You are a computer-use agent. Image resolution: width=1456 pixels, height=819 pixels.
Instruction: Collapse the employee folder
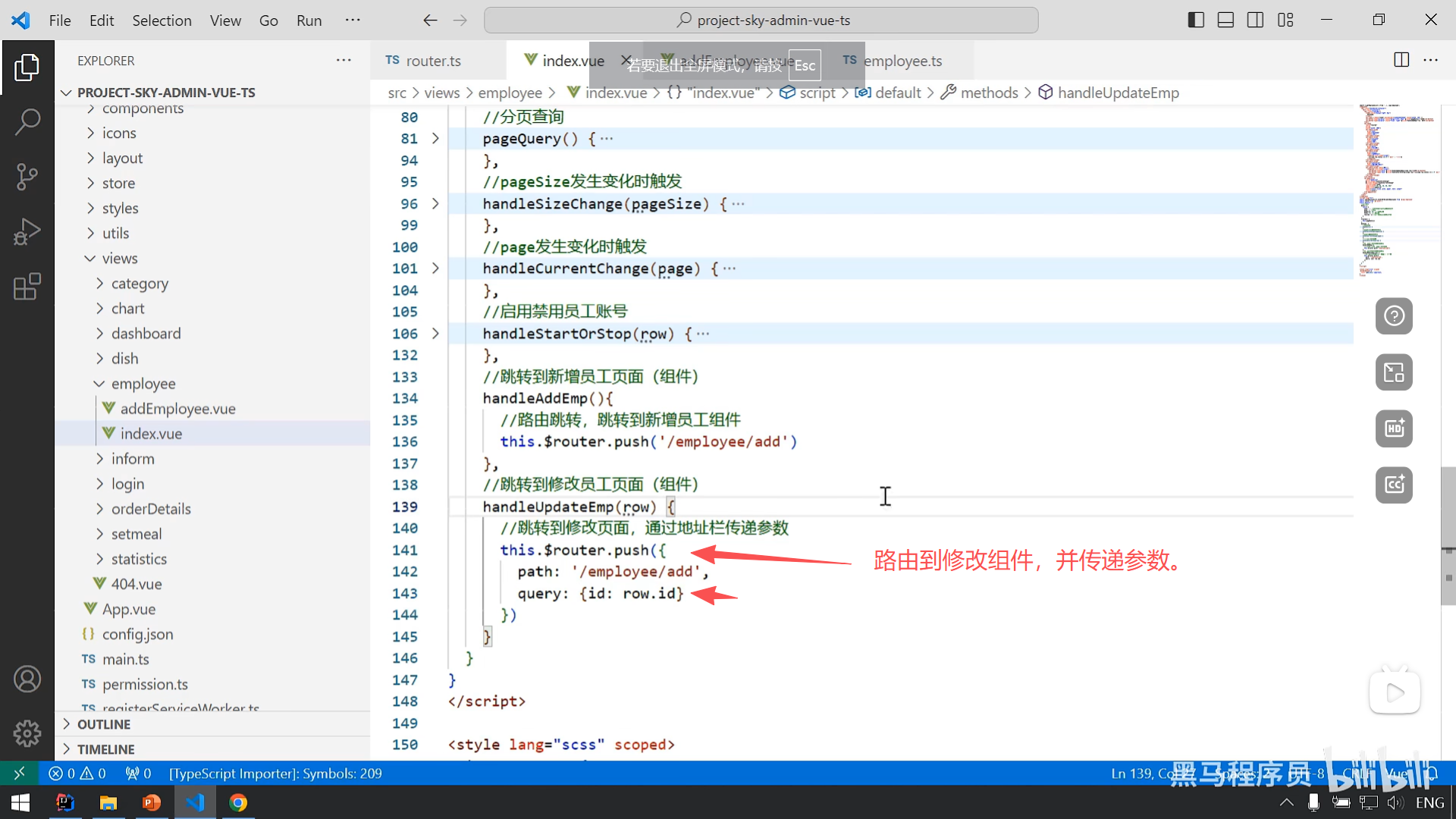click(143, 384)
